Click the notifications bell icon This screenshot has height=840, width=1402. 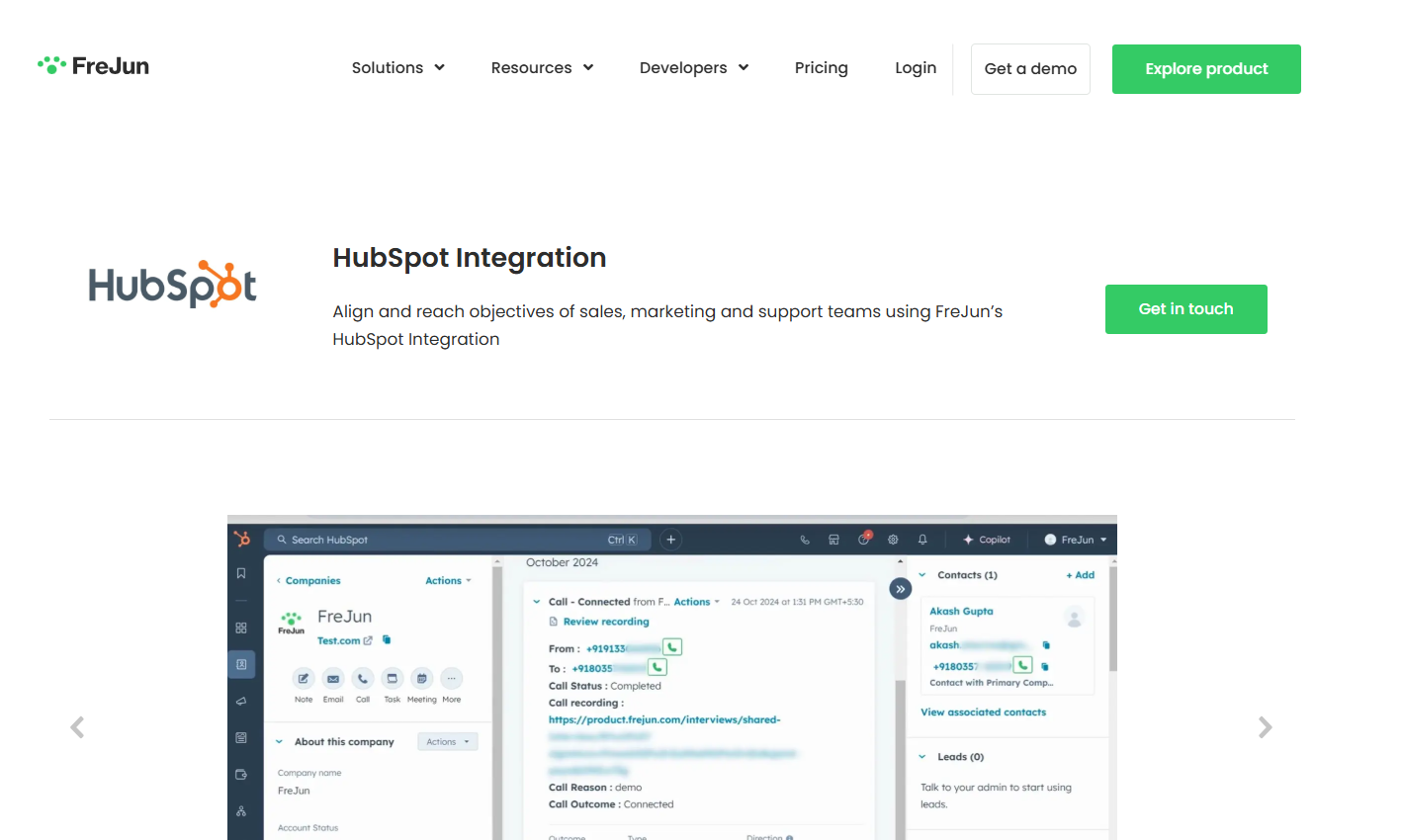922,540
